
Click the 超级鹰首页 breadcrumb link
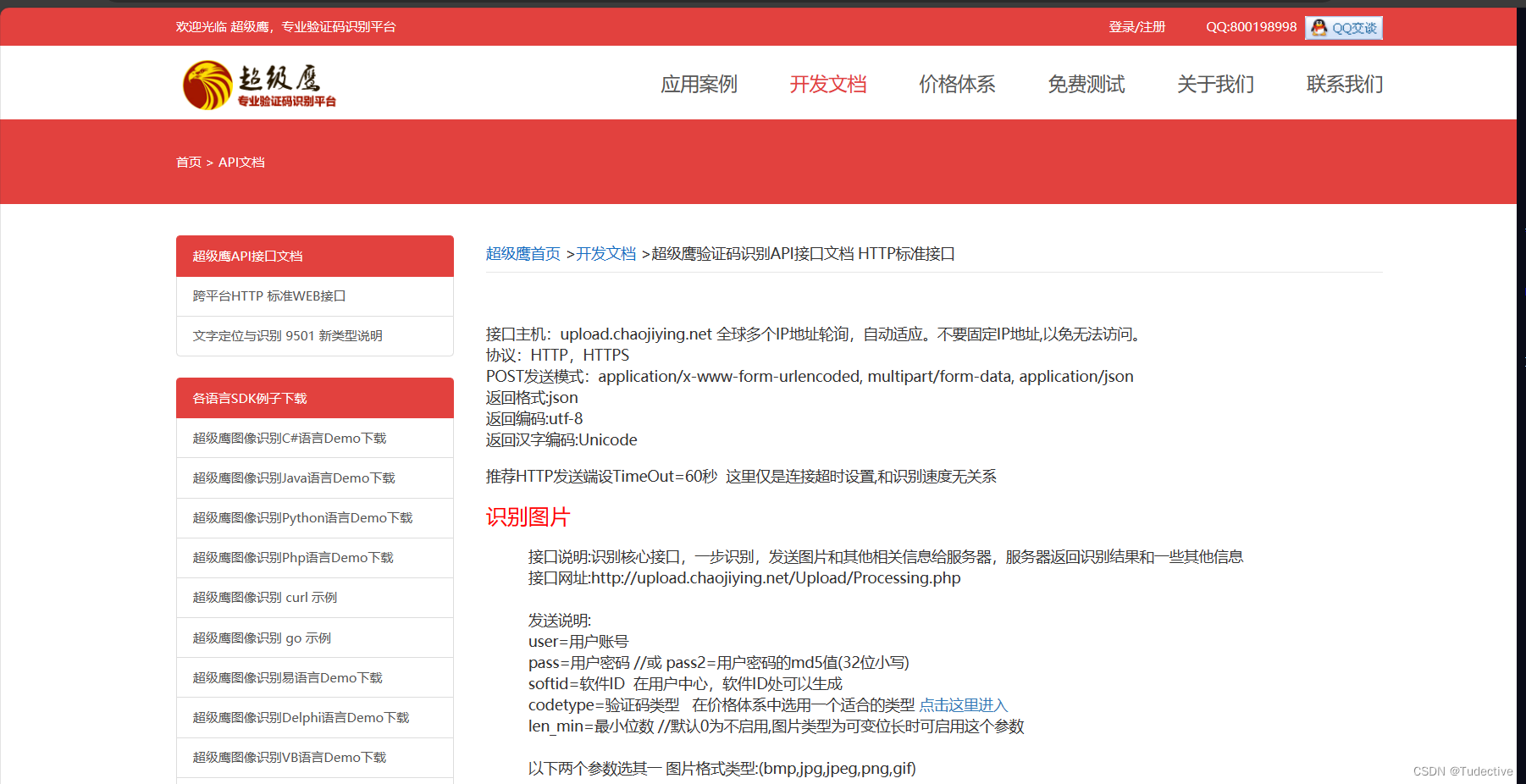pos(523,253)
